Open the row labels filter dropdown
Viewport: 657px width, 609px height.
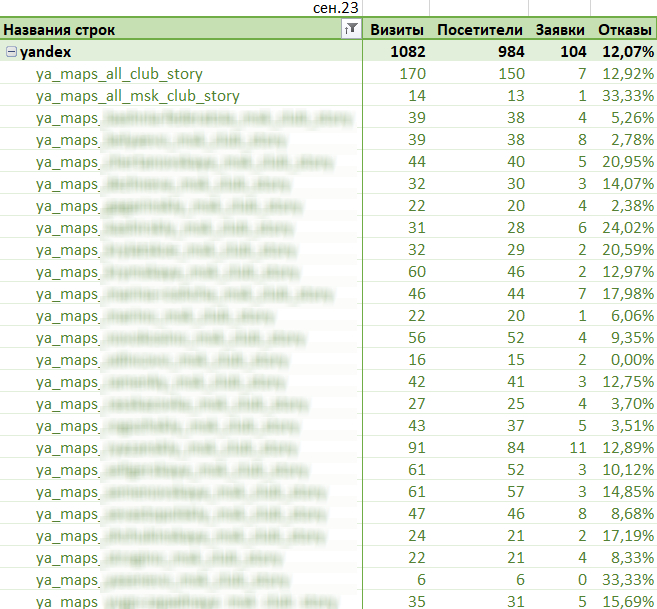pos(351,29)
